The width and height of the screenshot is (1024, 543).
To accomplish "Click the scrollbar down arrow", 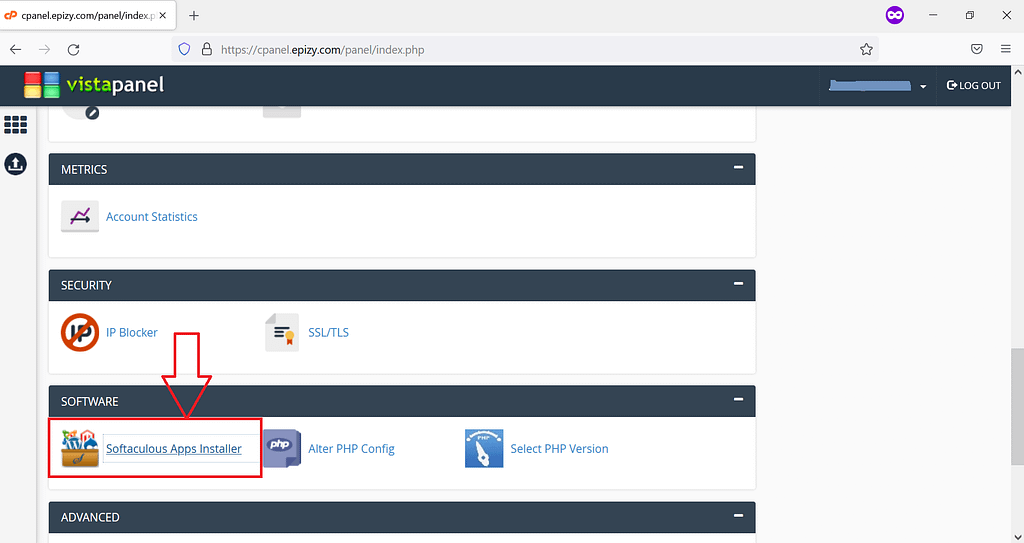I will point(1017,536).
